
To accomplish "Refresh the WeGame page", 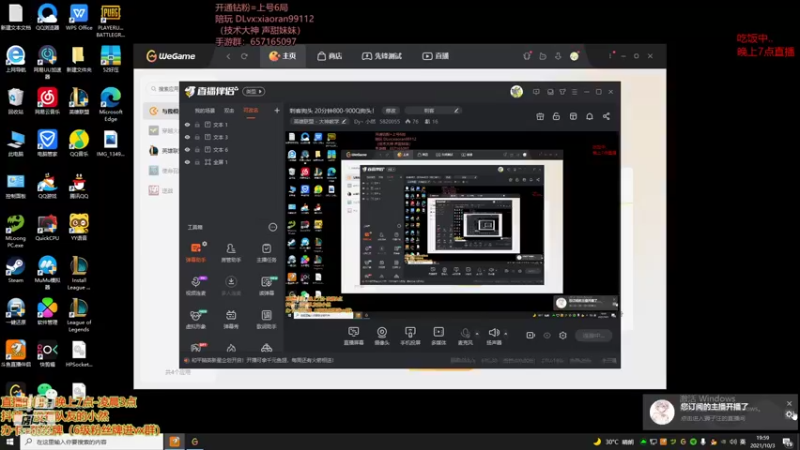I will (244, 56).
